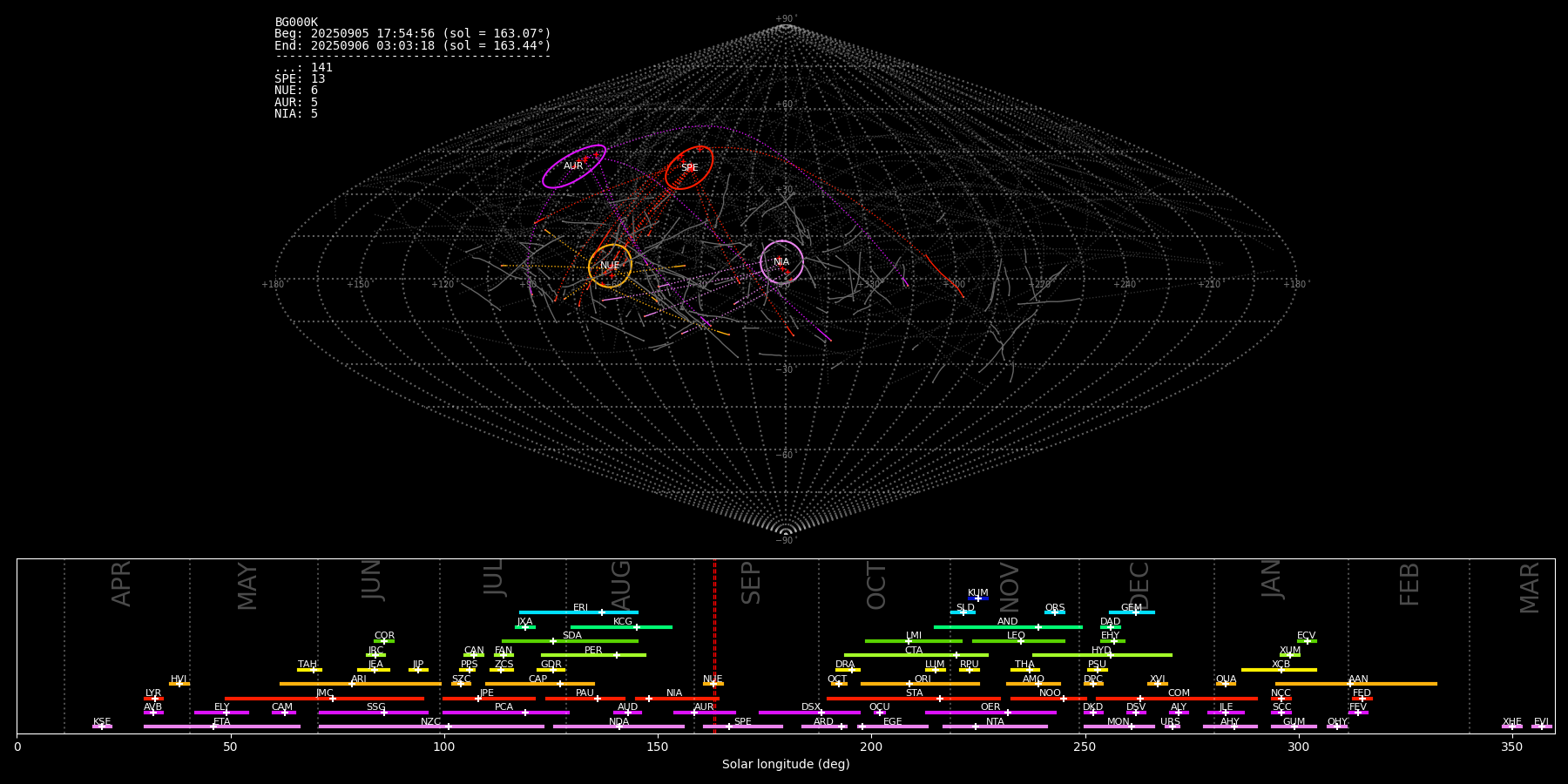Click the URS shower label in the timeline
The height and width of the screenshot is (784, 1568).
[x=1170, y=722]
